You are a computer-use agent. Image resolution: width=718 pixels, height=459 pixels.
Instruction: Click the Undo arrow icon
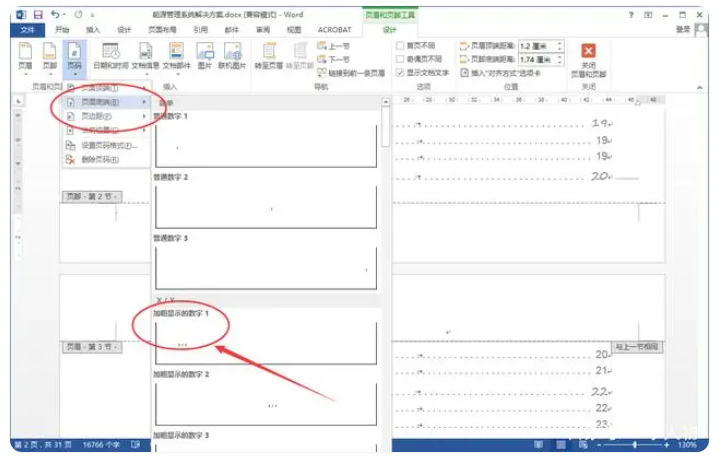[54, 15]
